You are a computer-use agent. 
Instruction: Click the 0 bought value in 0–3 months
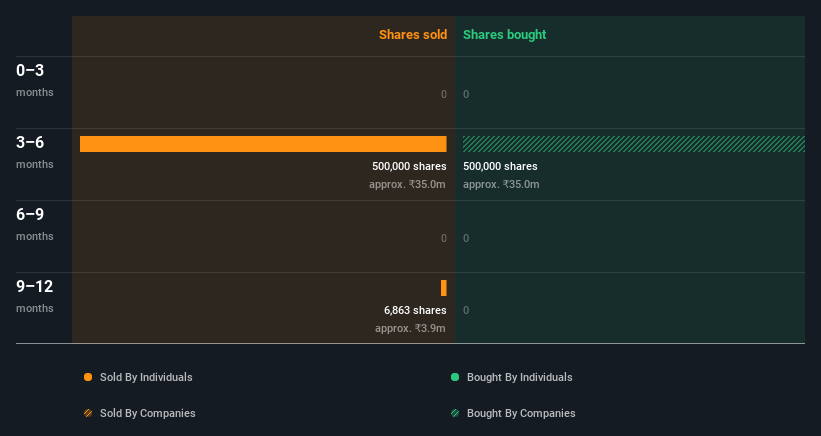[466, 94]
